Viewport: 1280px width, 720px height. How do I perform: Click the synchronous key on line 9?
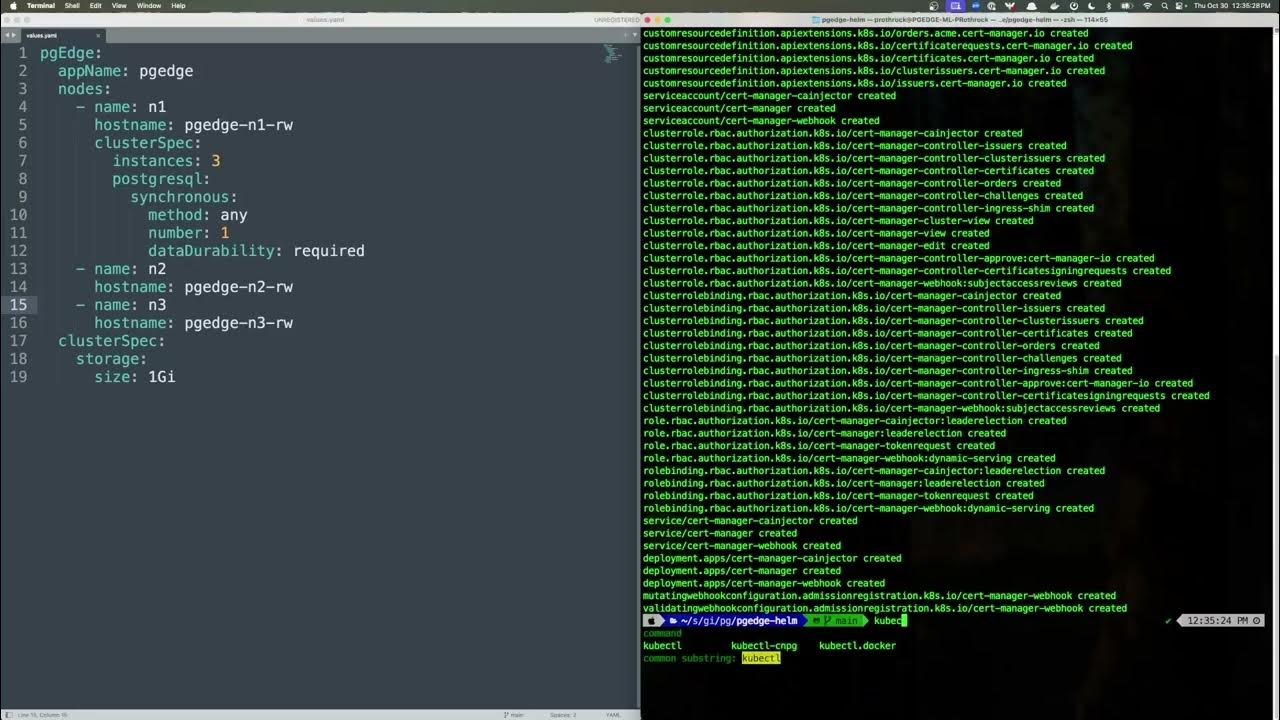click(180, 197)
